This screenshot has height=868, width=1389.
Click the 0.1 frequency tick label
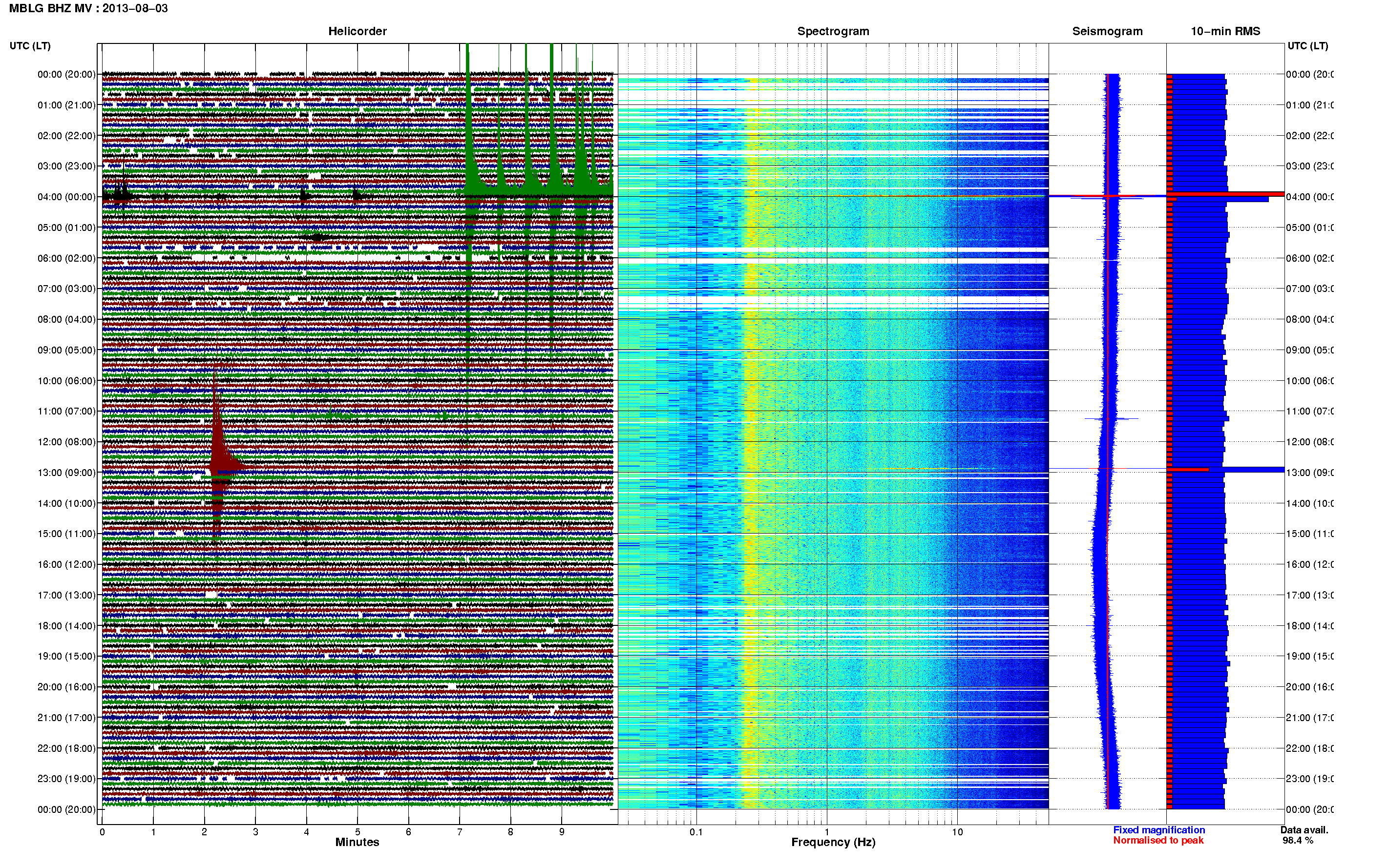pyautogui.click(x=696, y=832)
